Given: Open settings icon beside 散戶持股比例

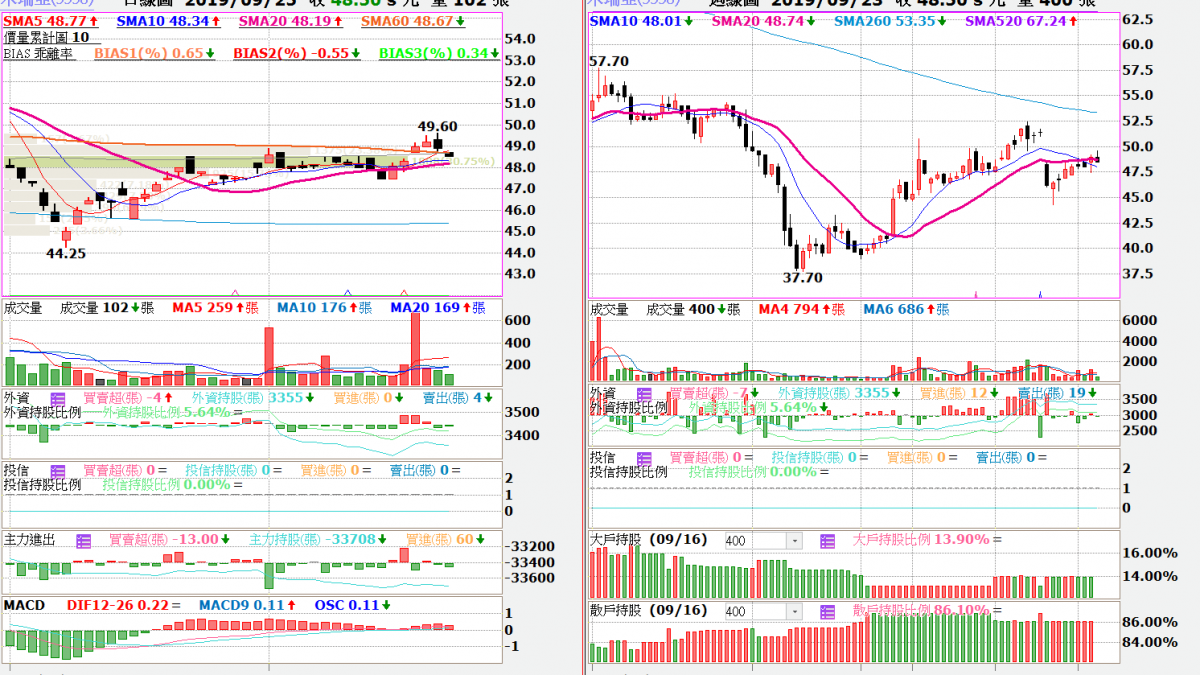Looking at the screenshot, I should (x=828, y=610).
